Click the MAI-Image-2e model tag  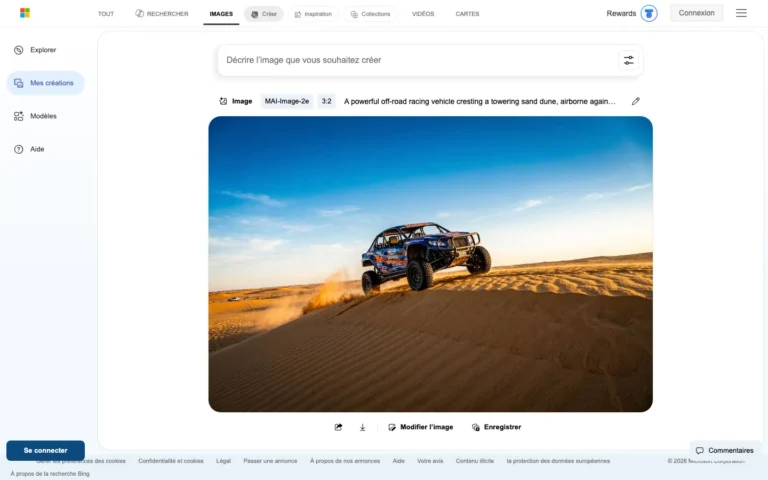[x=287, y=101]
